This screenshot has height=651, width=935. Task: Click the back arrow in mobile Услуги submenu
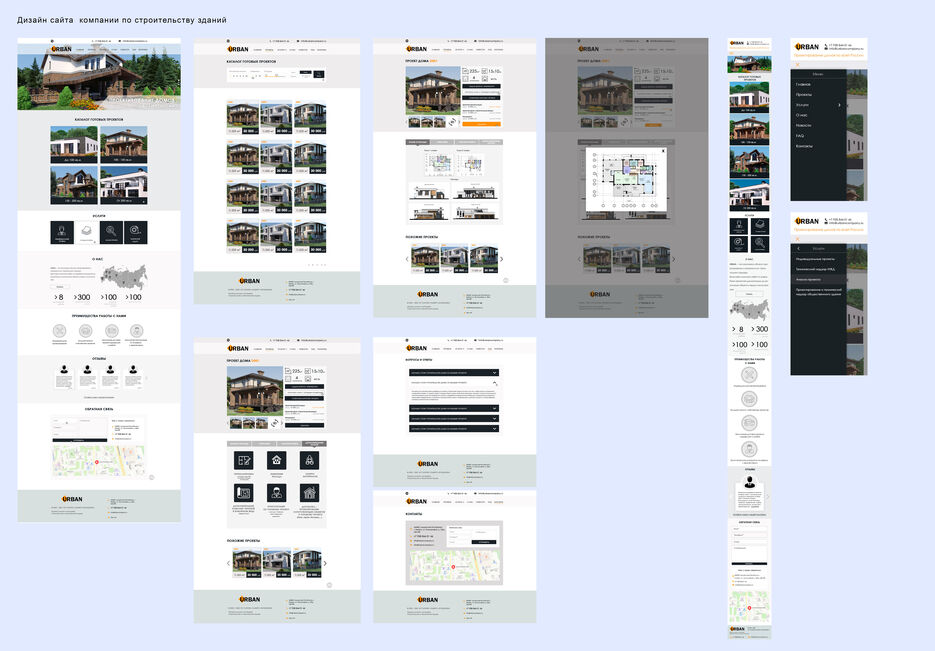798,248
